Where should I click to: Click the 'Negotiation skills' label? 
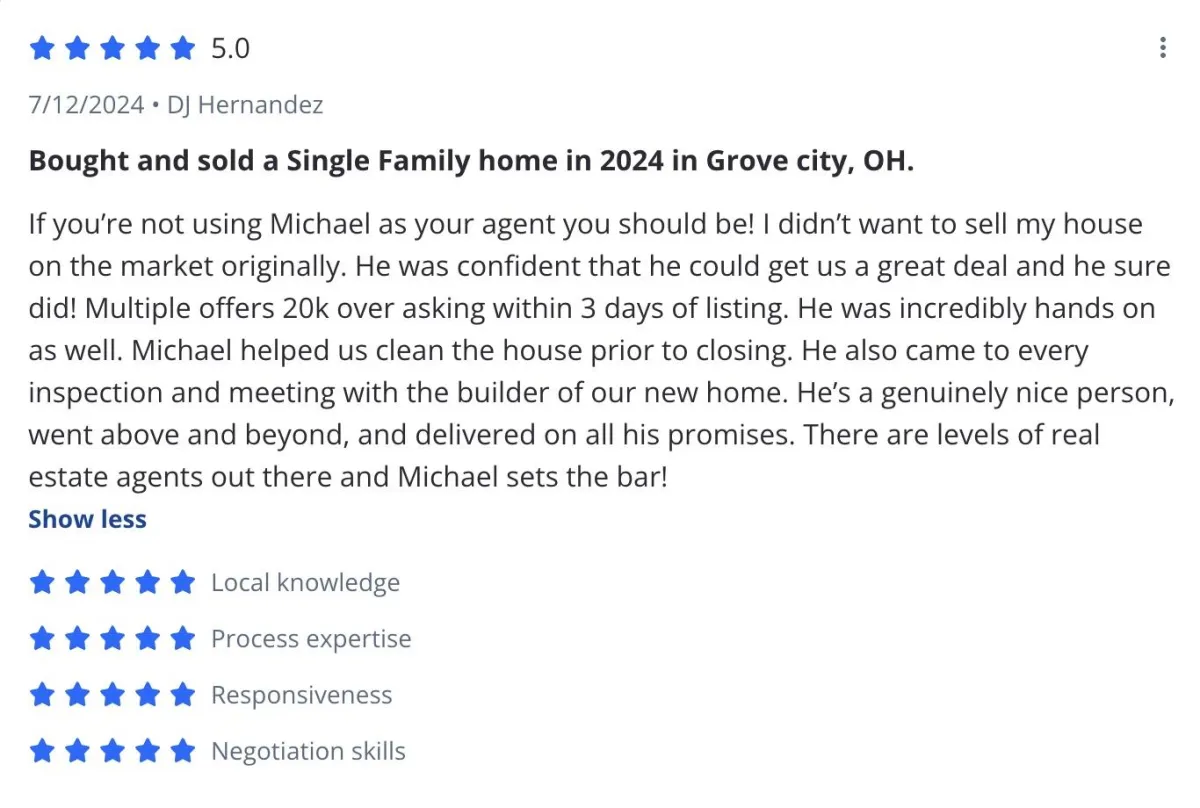point(308,751)
